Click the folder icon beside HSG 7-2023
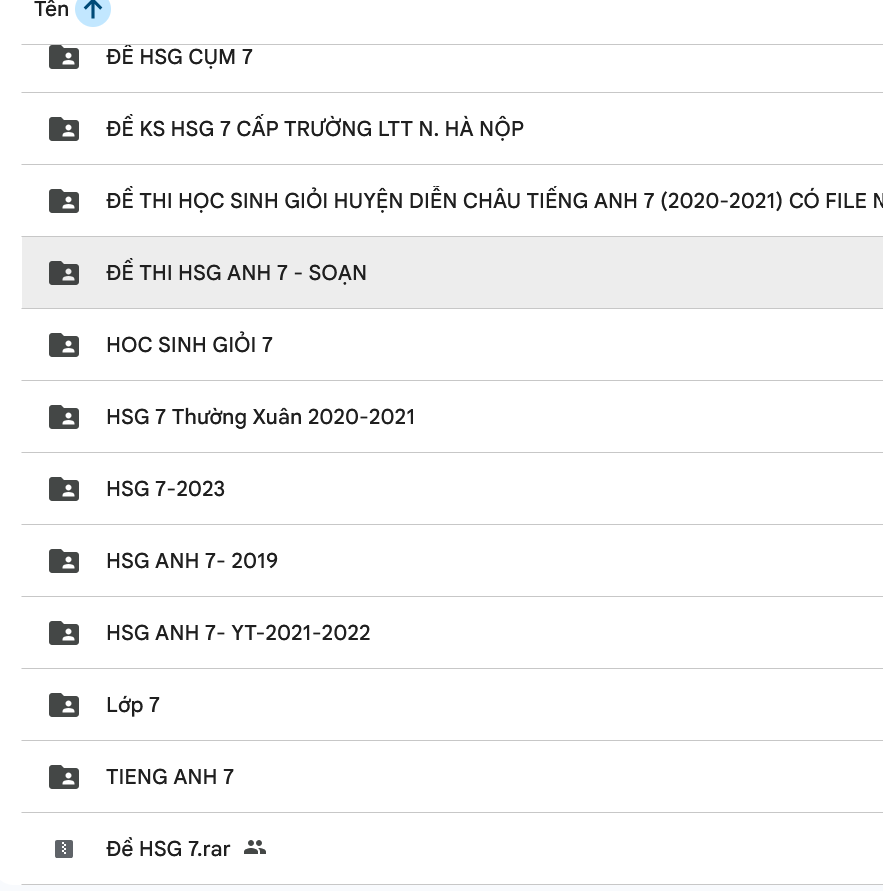This screenshot has height=891, width=883. [x=64, y=489]
